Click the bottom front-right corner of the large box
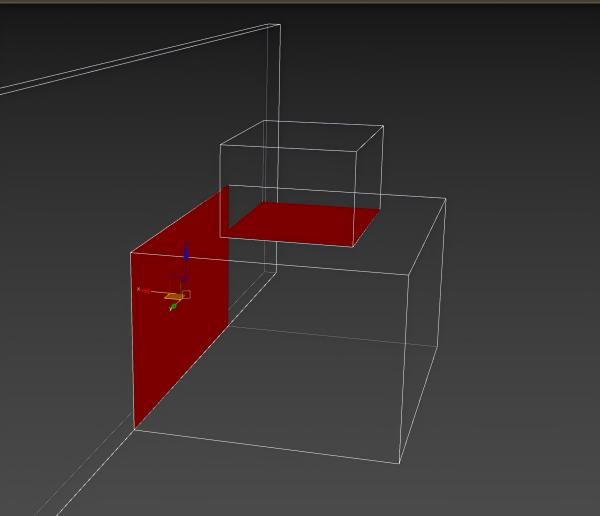Screen dimensions: 600x516 point(400,463)
